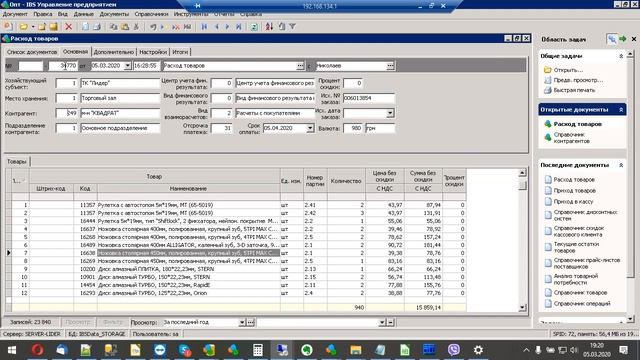Go to first record navigation icon
Image resolution: width=640 pixels, height=360 pixels.
click(x=204, y=27)
